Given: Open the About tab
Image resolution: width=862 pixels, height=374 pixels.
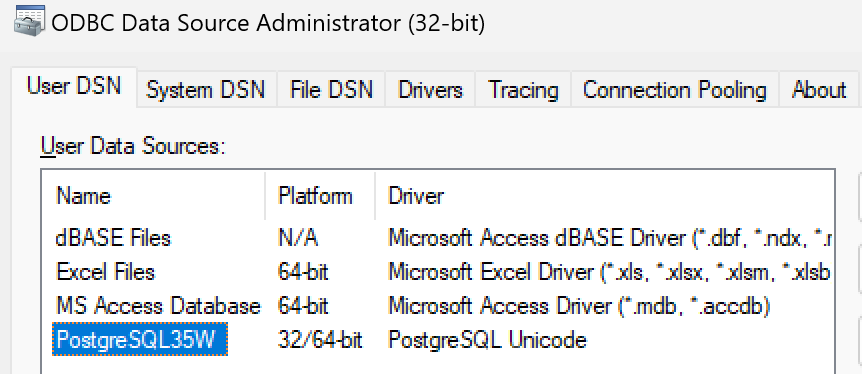Looking at the screenshot, I should [x=819, y=90].
